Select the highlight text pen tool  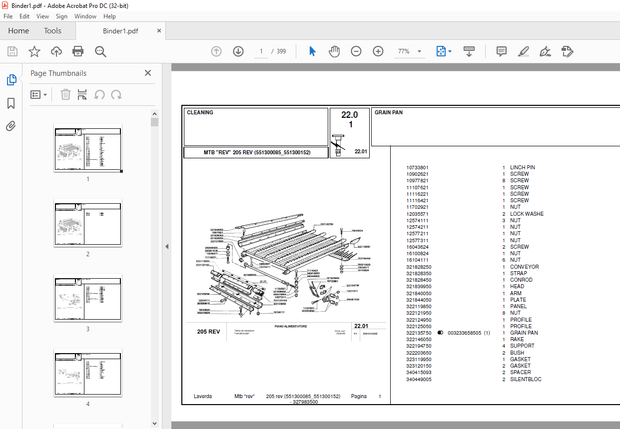[523, 51]
